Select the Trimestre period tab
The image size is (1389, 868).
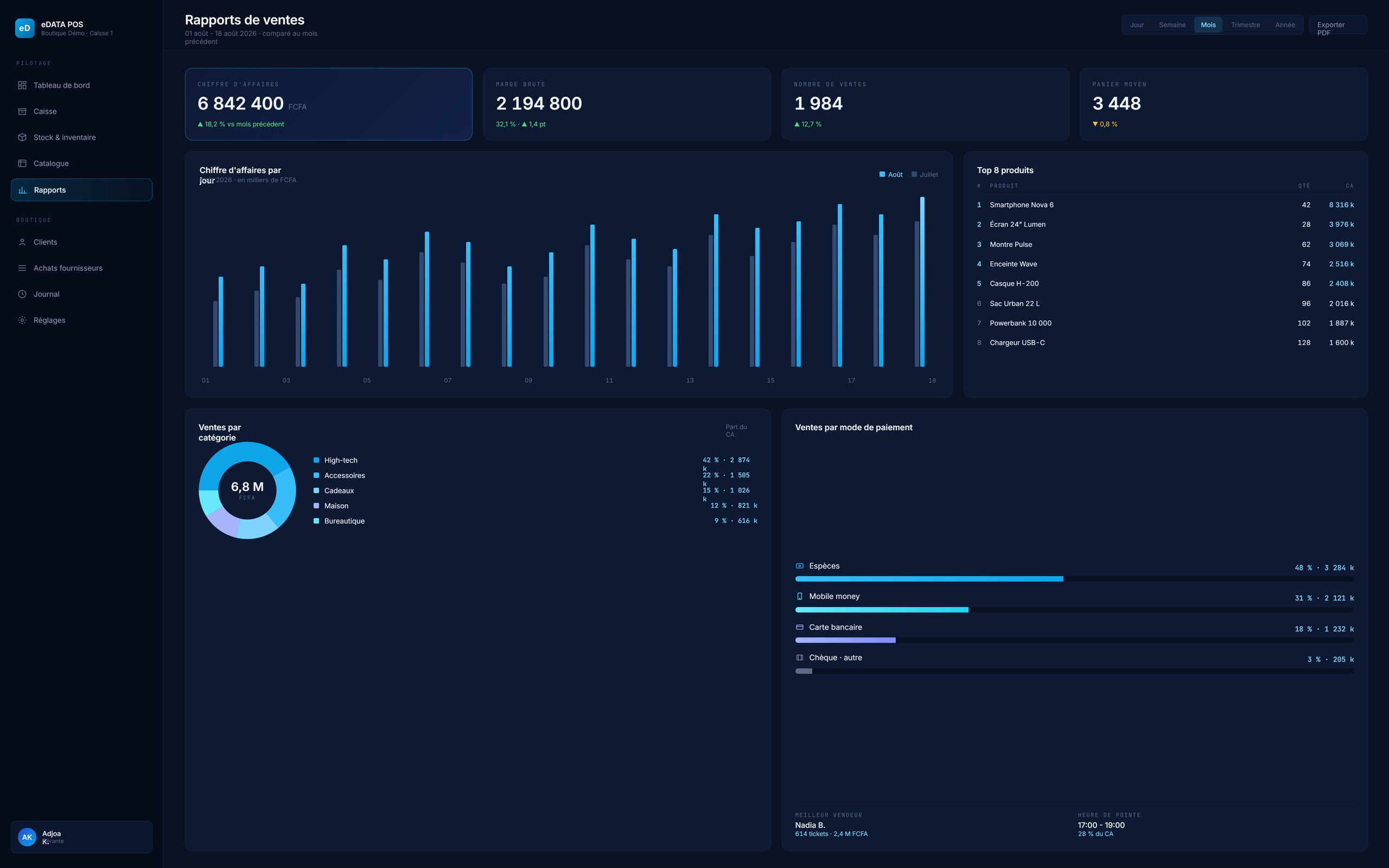[x=1246, y=25]
